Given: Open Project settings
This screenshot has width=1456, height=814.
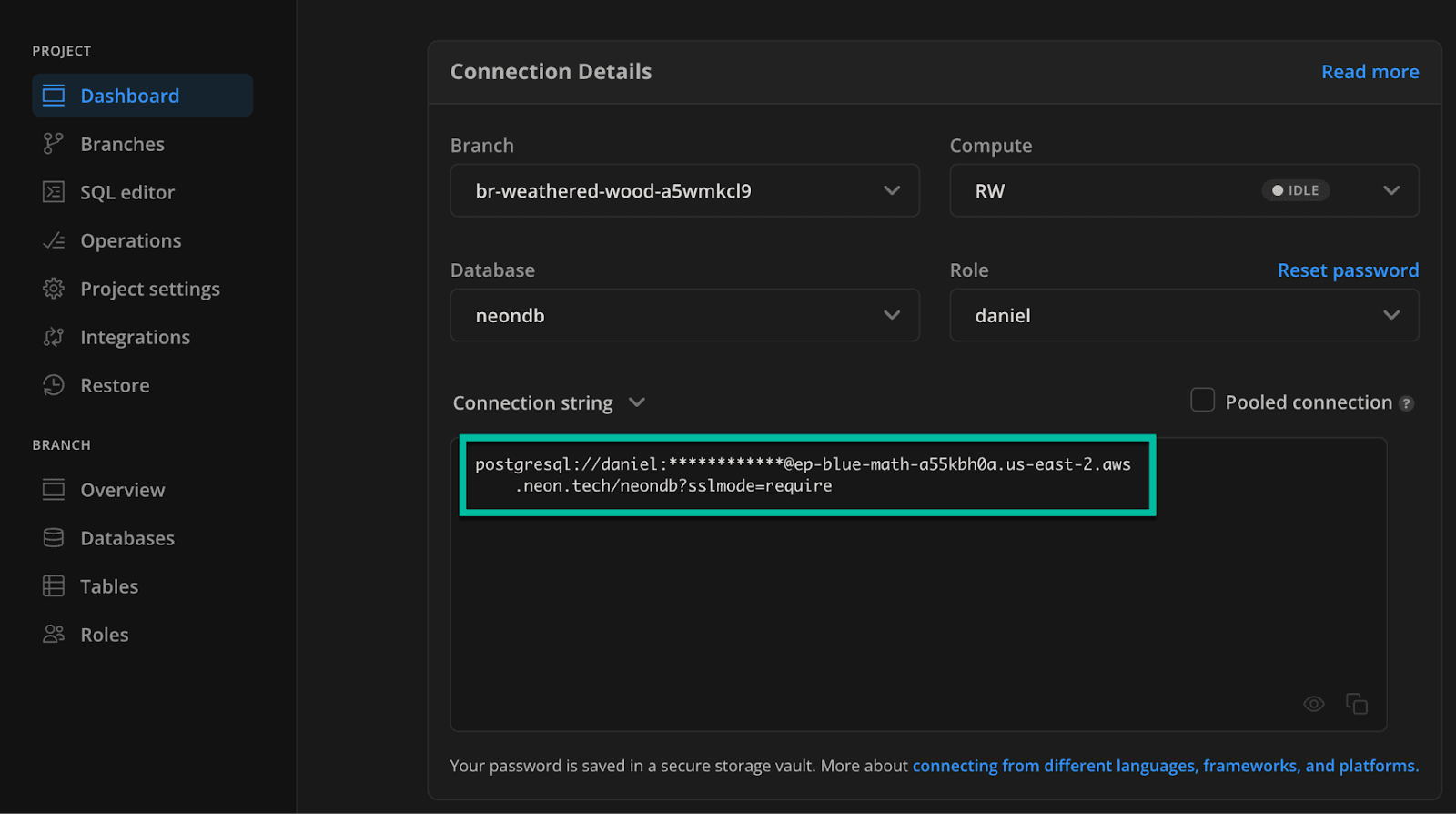Looking at the screenshot, I should tap(150, 289).
